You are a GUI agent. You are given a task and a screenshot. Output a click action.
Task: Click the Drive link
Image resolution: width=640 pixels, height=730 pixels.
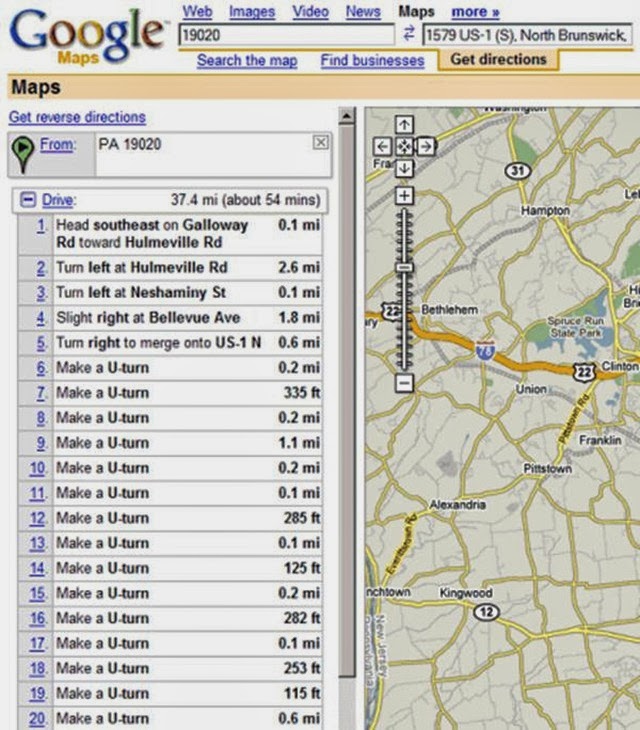pyautogui.click(x=59, y=200)
